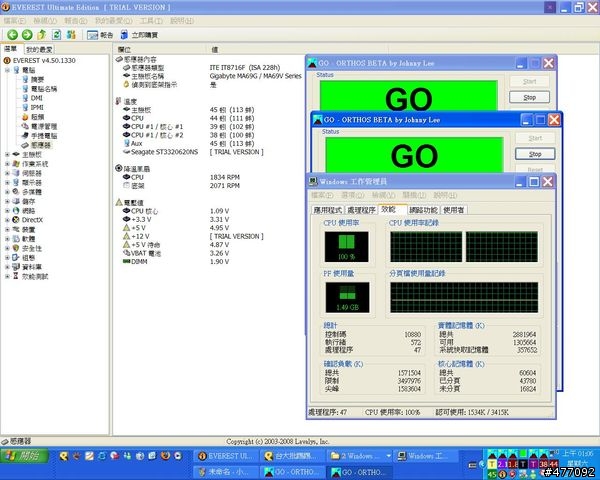The width and height of the screenshot is (600, 480).
Task: Open report wizard icon beside Refresh
Action: pyautogui.click(x=71, y=35)
